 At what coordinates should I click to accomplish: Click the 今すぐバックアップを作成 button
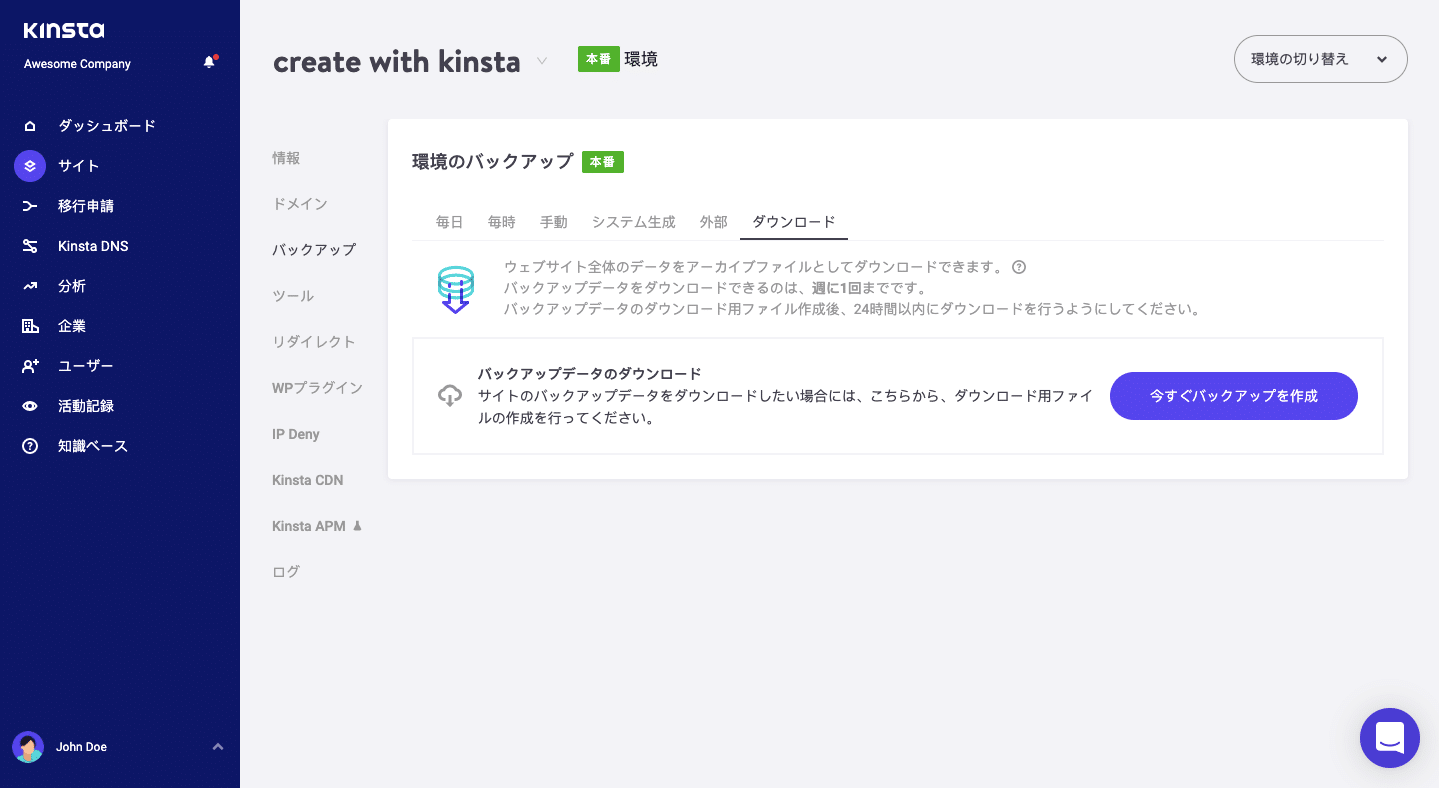[1232, 396]
